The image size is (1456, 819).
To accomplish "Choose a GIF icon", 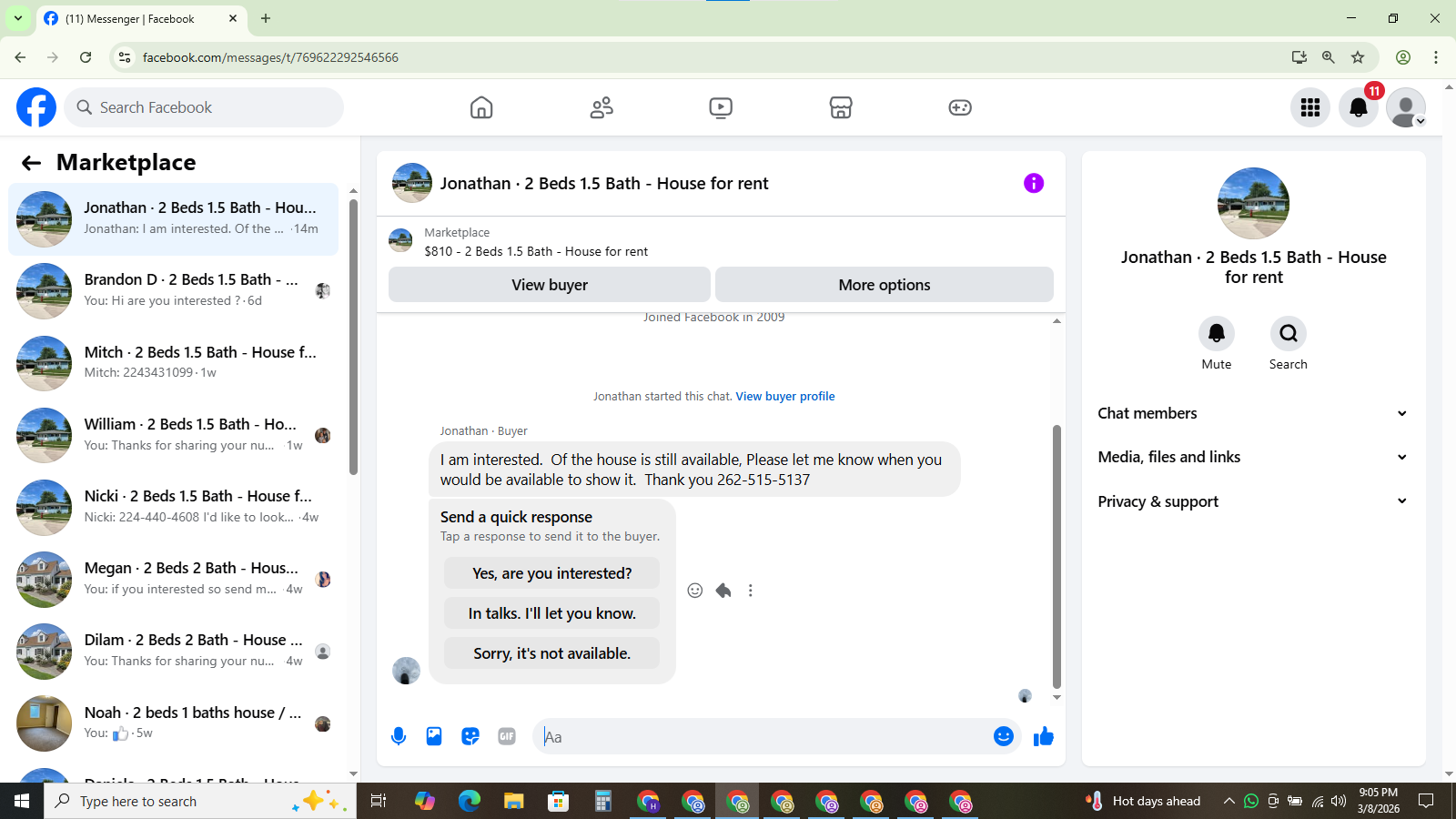I will pos(507,736).
